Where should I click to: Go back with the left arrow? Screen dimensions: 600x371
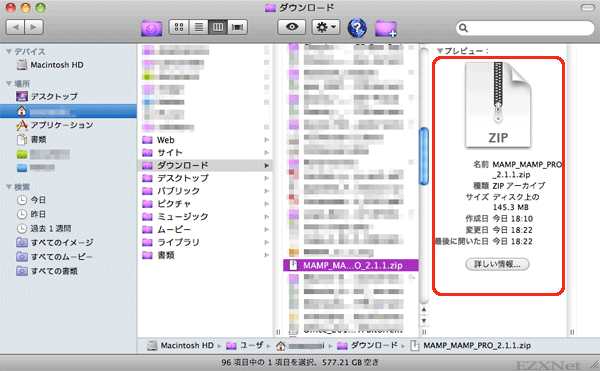(15, 27)
